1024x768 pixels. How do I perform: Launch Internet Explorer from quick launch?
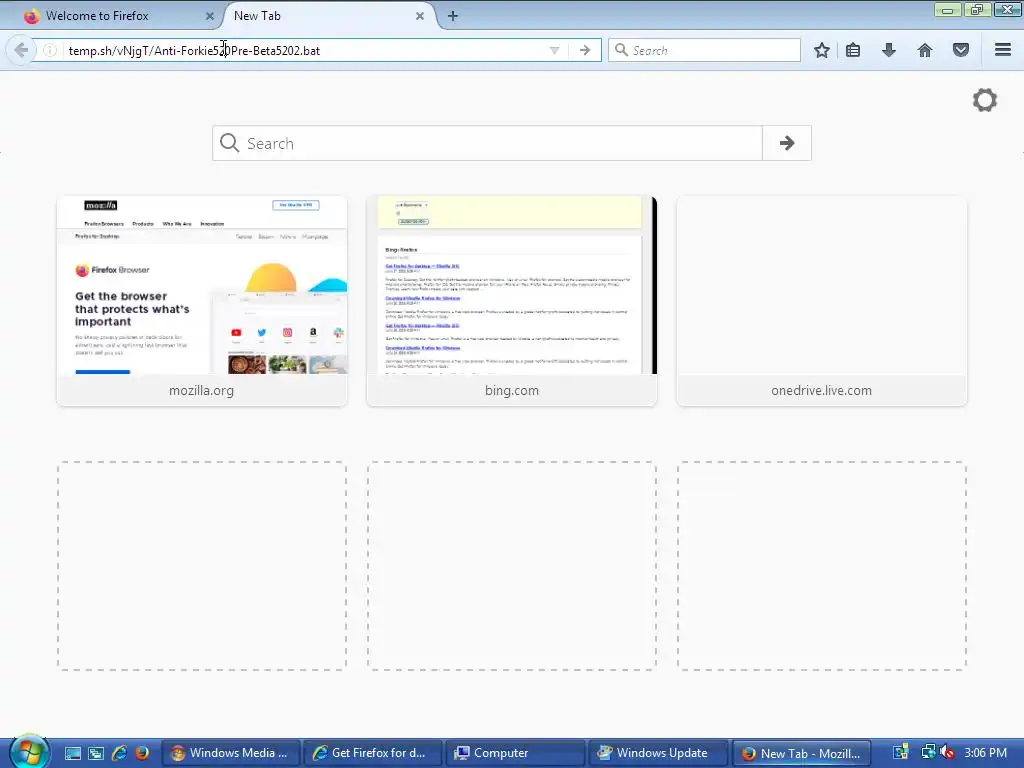[x=120, y=753]
